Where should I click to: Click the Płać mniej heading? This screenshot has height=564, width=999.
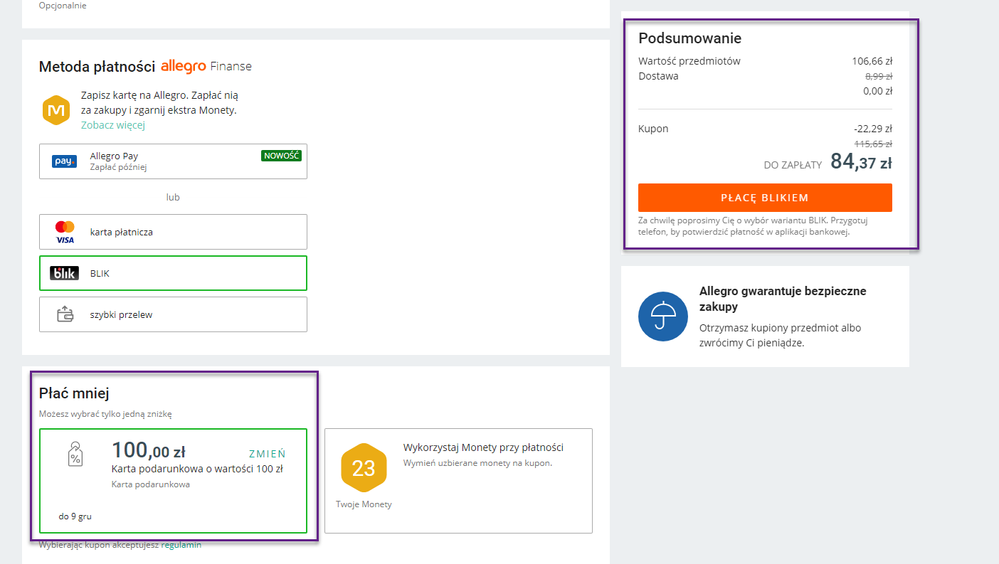click(x=74, y=393)
